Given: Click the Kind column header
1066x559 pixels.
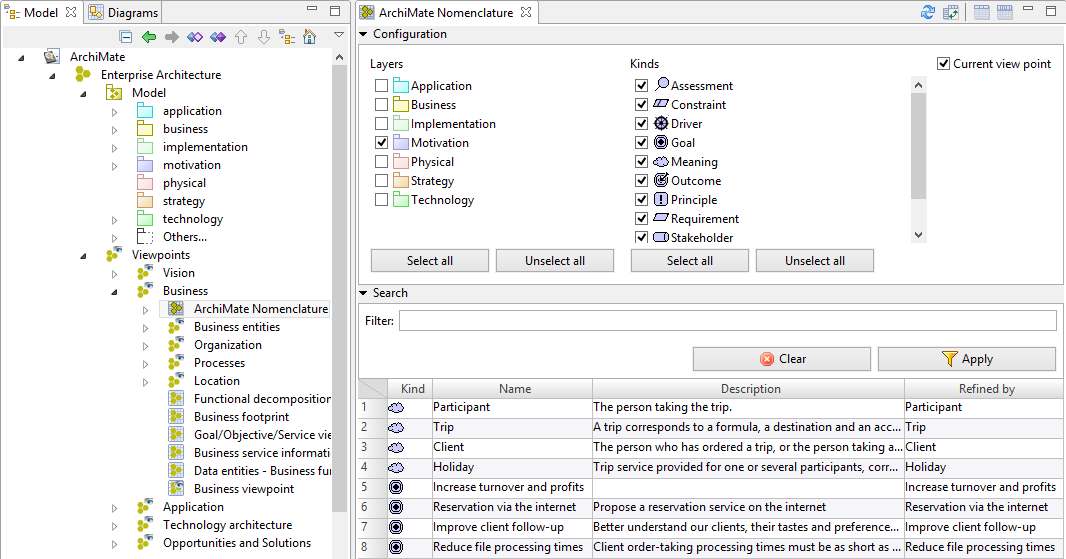Looking at the screenshot, I should [412, 389].
